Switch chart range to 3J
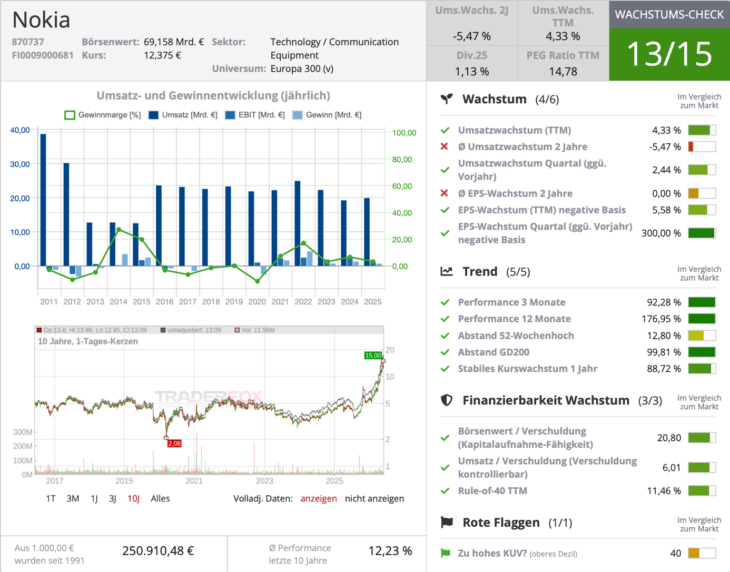Viewport: 730px width, 572px height. tap(113, 498)
